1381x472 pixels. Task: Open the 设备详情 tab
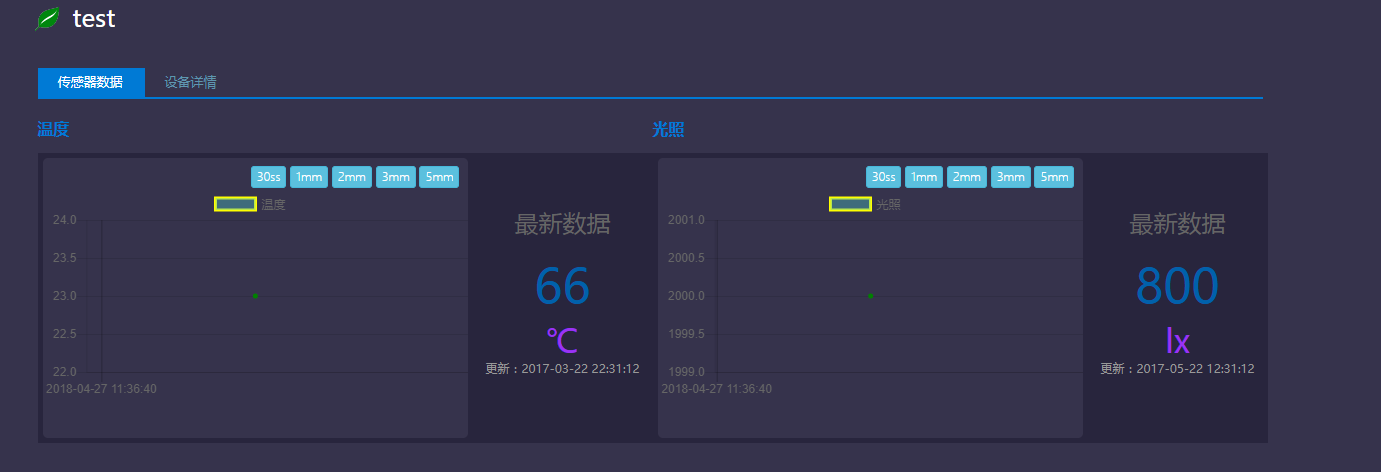[191, 83]
